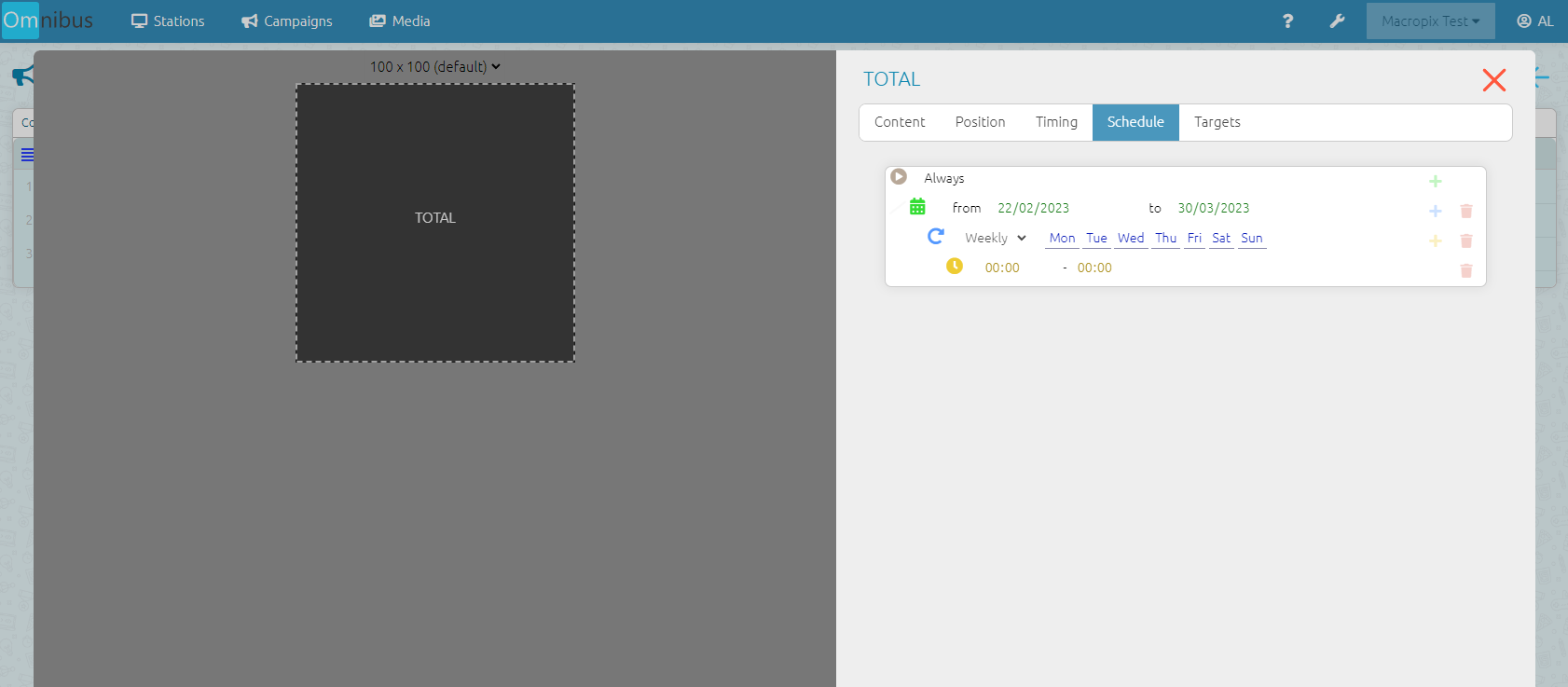Delete the Weekly recurrence row
Viewport: 1568px width, 687px height.
click(1465, 241)
